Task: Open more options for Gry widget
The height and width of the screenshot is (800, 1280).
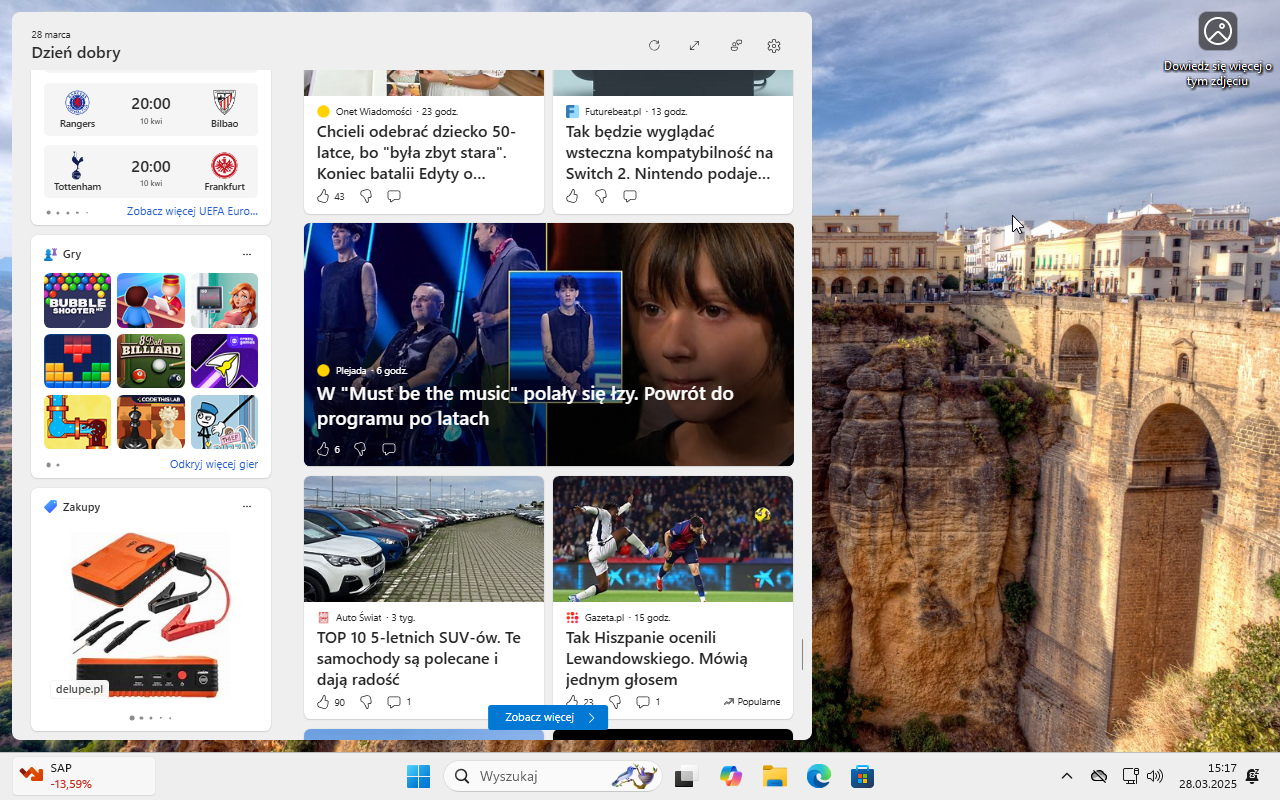Action: point(247,254)
